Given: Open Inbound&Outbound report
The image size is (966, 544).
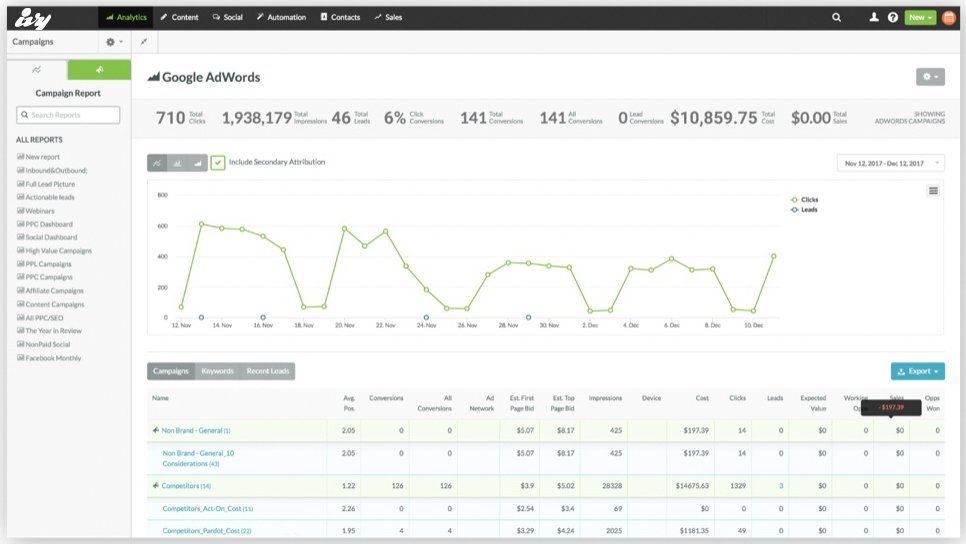Looking at the screenshot, I should [x=52, y=170].
